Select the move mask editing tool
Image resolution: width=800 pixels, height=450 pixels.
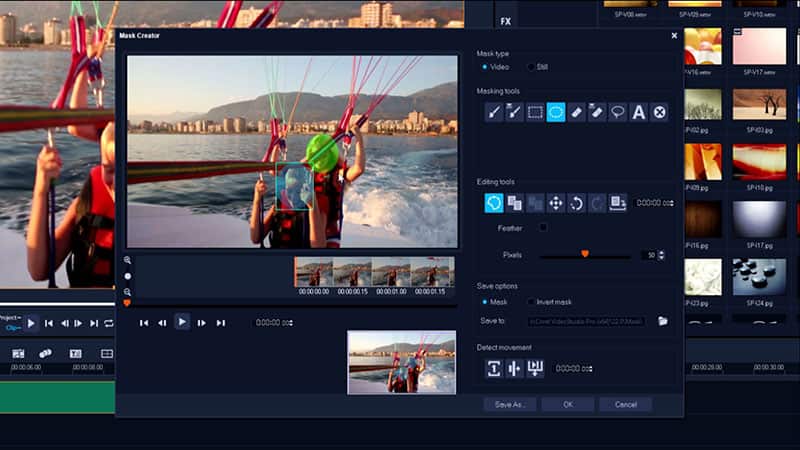pos(556,203)
